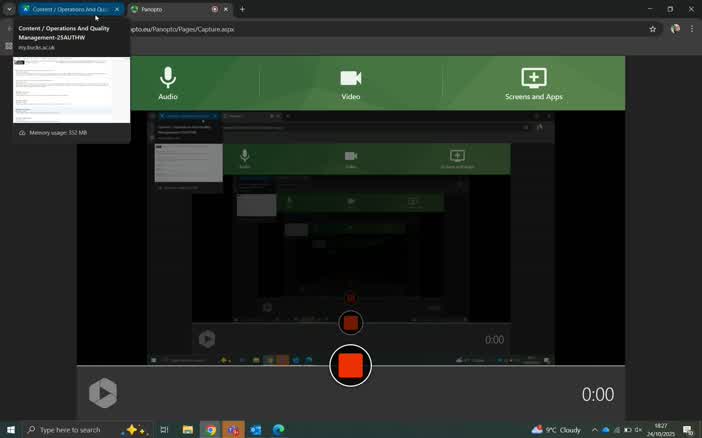Open the Video camera source settings
The width and height of the screenshot is (702, 438).
point(351,83)
